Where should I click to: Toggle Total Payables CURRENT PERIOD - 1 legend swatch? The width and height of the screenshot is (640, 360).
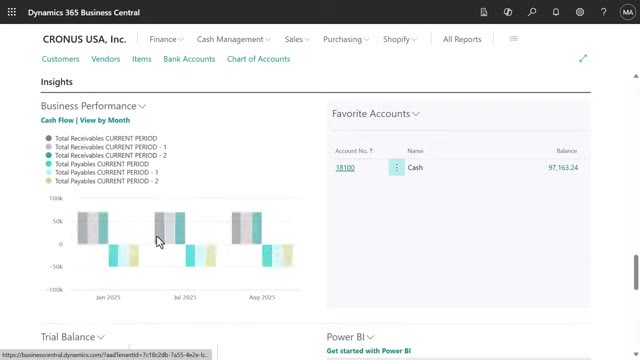[x=49, y=173]
